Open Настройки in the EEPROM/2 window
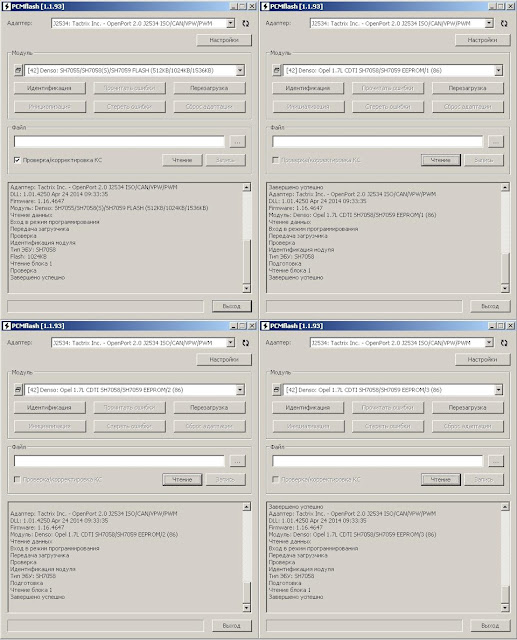Image resolution: width=517 pixels, height=640 pixels. click(224, 360)
